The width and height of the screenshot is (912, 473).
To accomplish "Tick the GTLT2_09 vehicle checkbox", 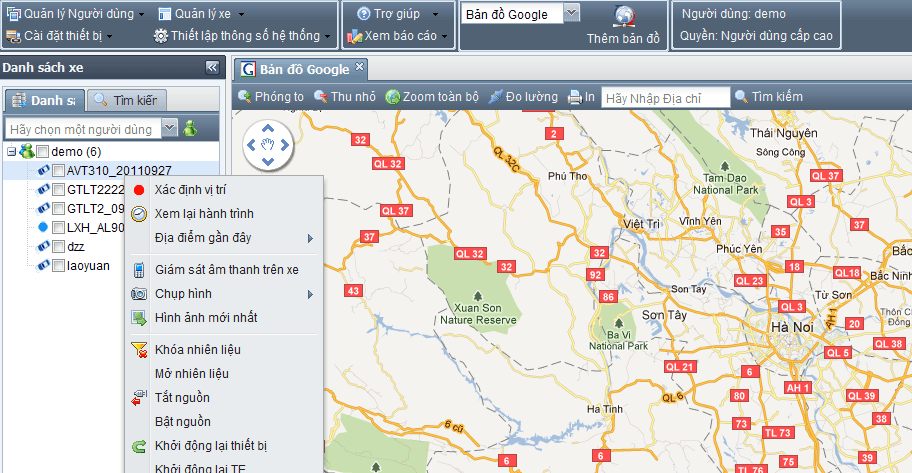I will coord(58,209).
